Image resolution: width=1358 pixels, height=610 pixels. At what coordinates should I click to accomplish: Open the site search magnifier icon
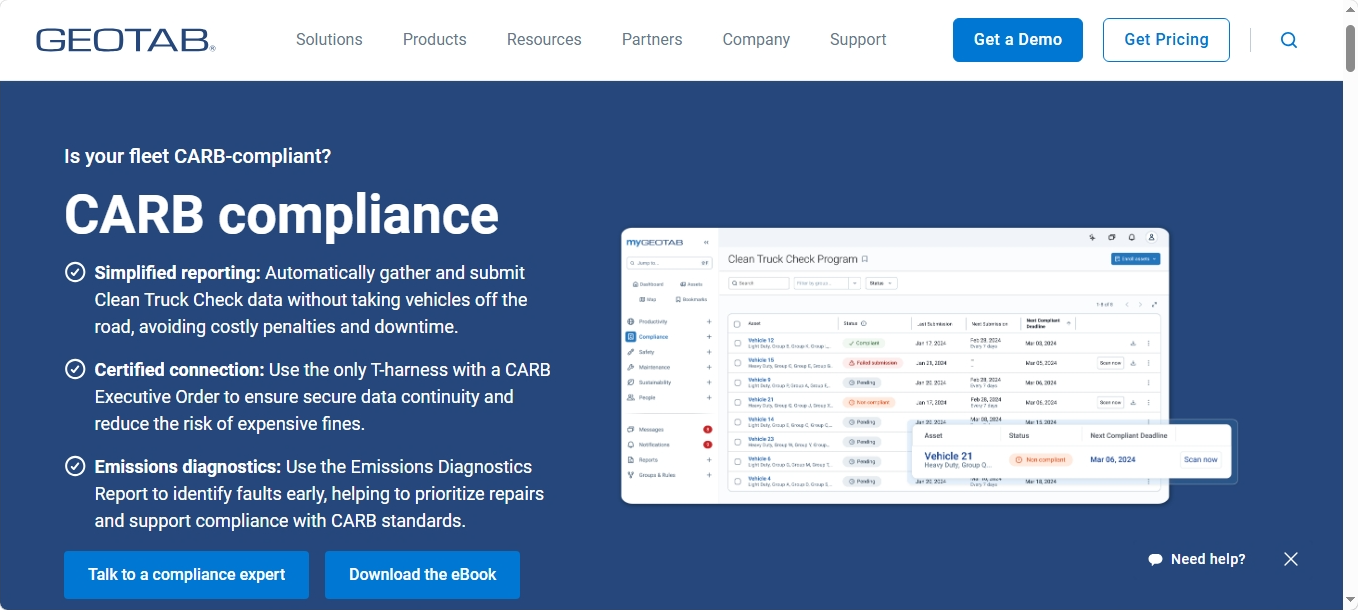coord(1289,40)
